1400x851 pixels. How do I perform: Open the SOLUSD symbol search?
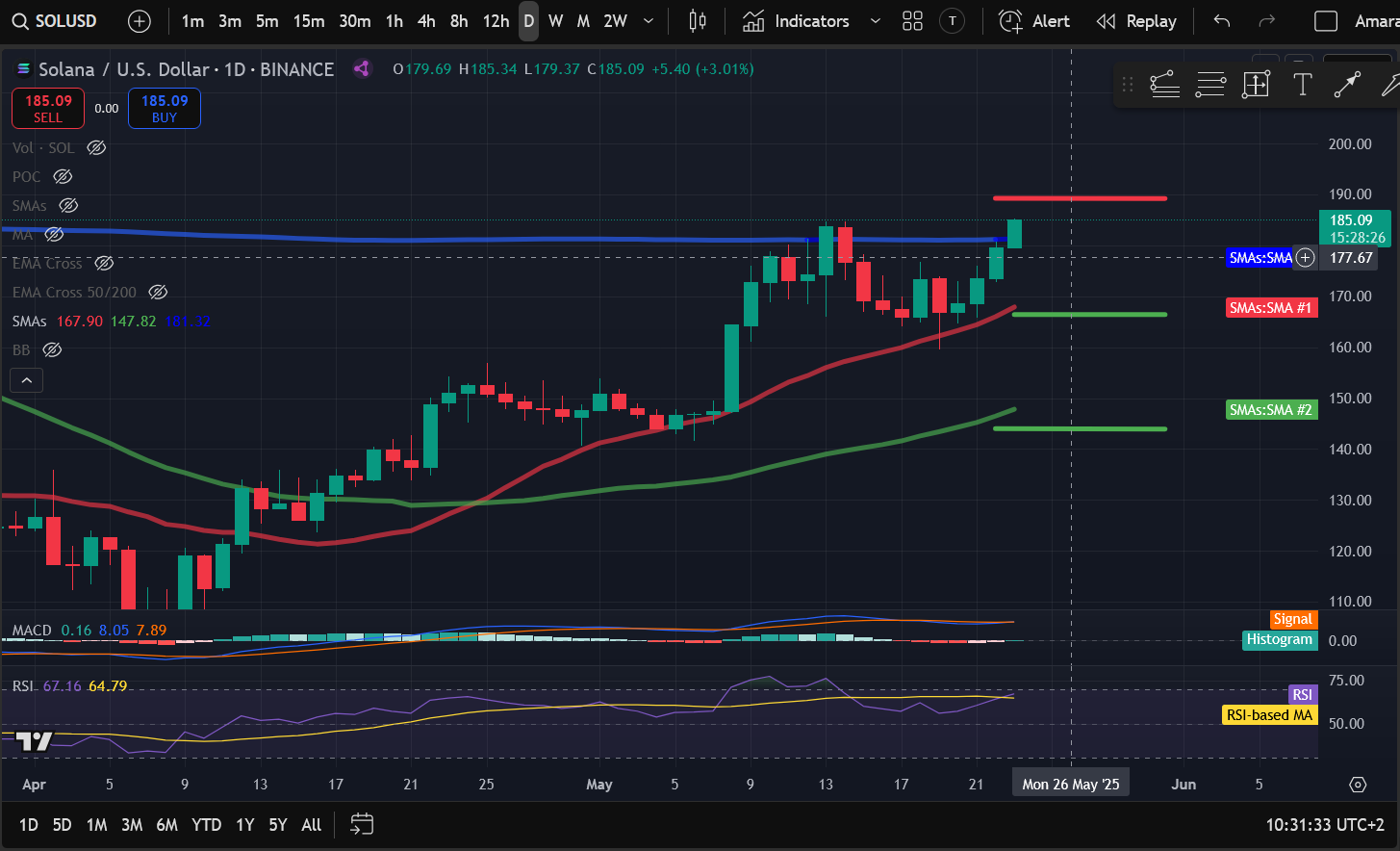55,21
